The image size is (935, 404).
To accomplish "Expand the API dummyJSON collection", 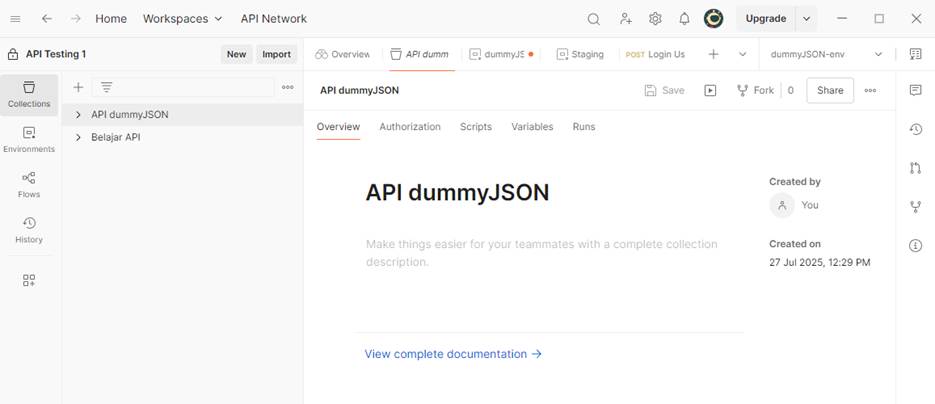I will click(78, 115).
